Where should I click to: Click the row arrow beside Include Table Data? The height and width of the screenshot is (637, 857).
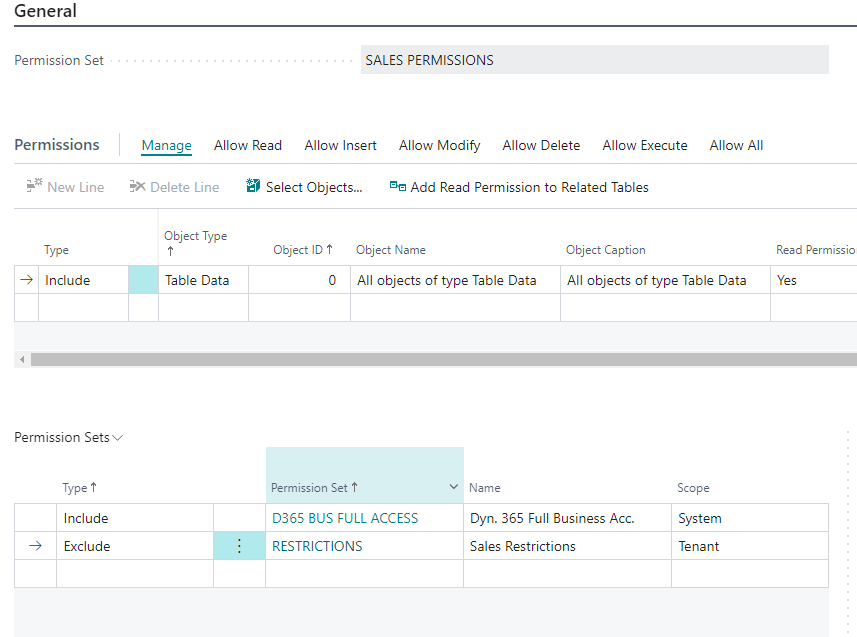point(26,280)
